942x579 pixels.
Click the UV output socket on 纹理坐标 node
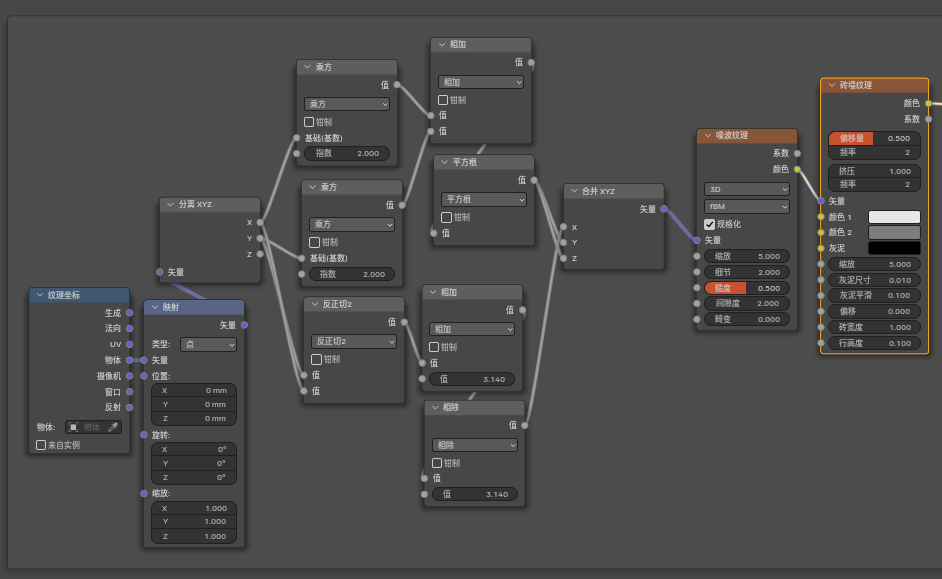click(129, 344)
